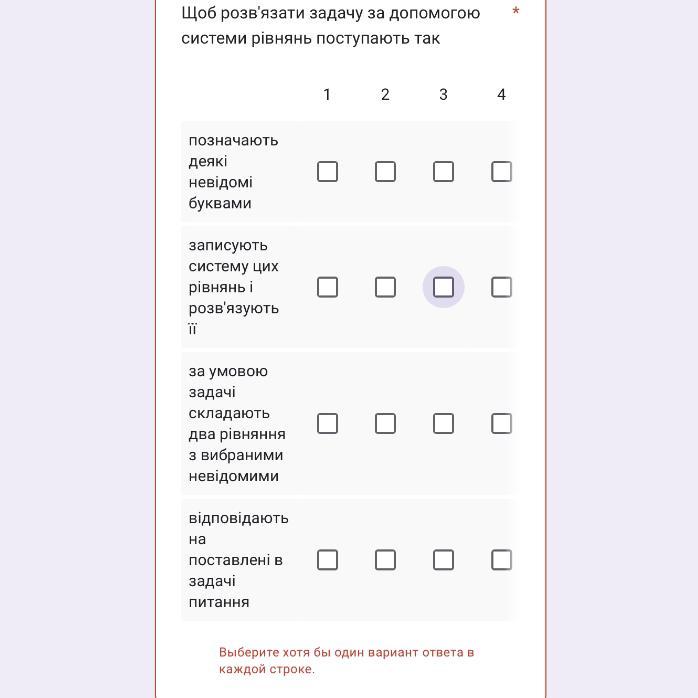This screenshot has height=698, width=698.
Task: Check column 4 for 'за умовою задачі складають'
Action: click(501, 424)
